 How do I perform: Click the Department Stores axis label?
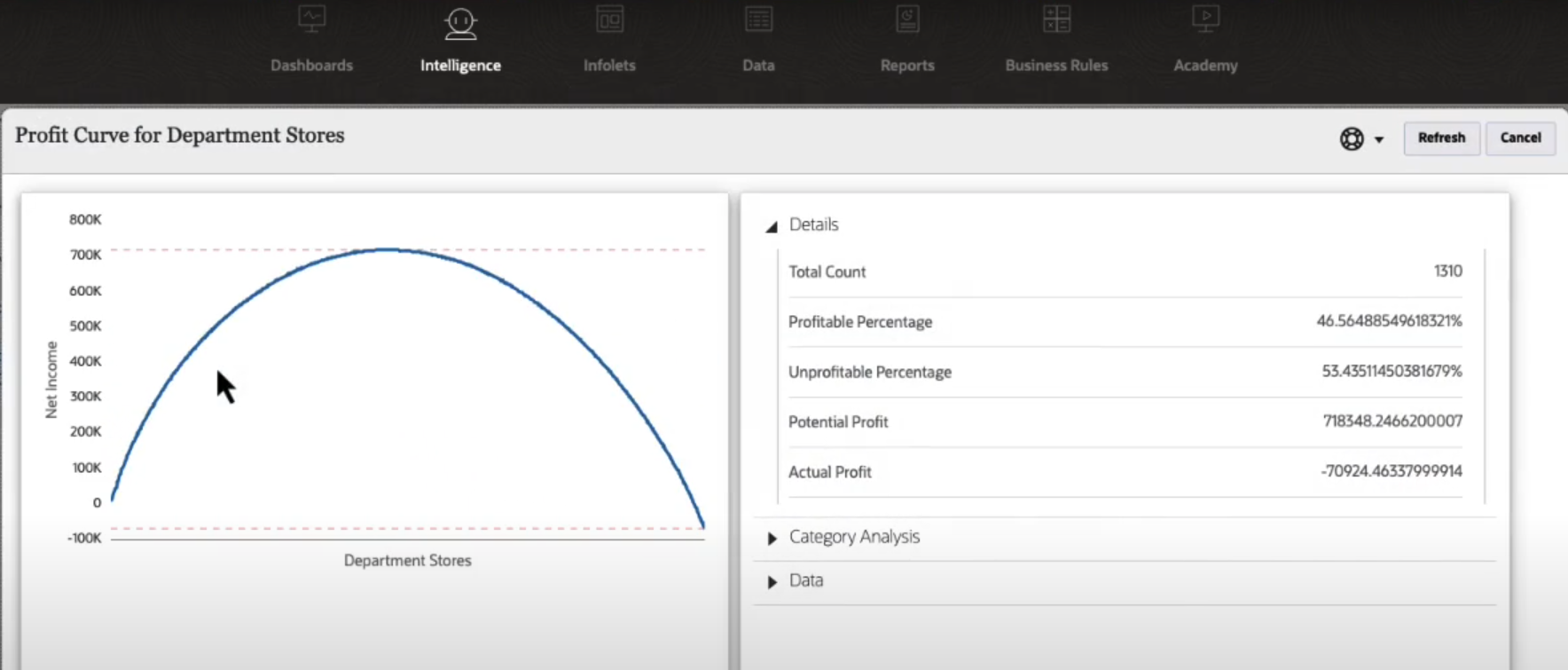pyautogui.click(x=407, y=561)
